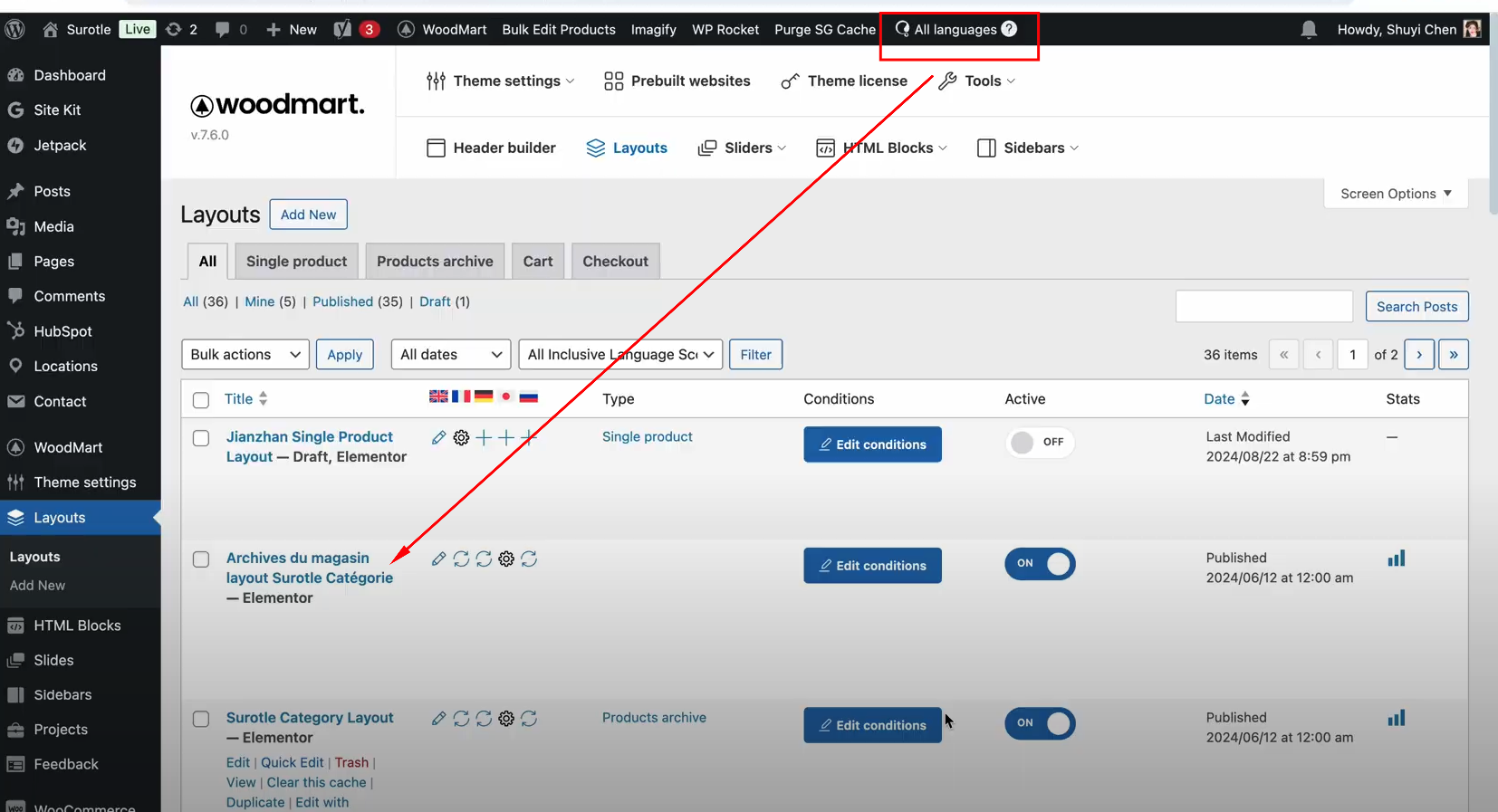The image size is (1498, 812).
Task: Select the Japanese flag column header
Action: tap(506, 396)
